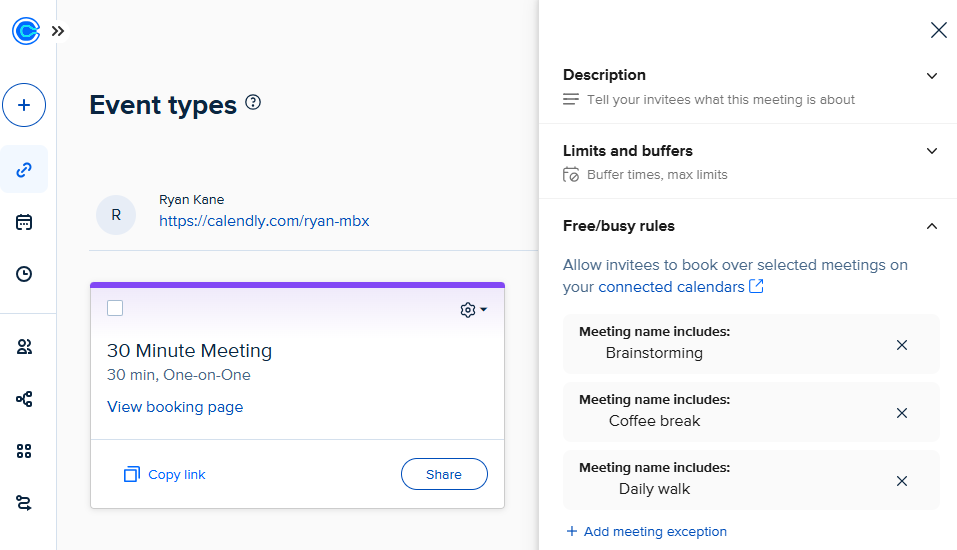Collapse the Free/busy rules section

[932, 226]
